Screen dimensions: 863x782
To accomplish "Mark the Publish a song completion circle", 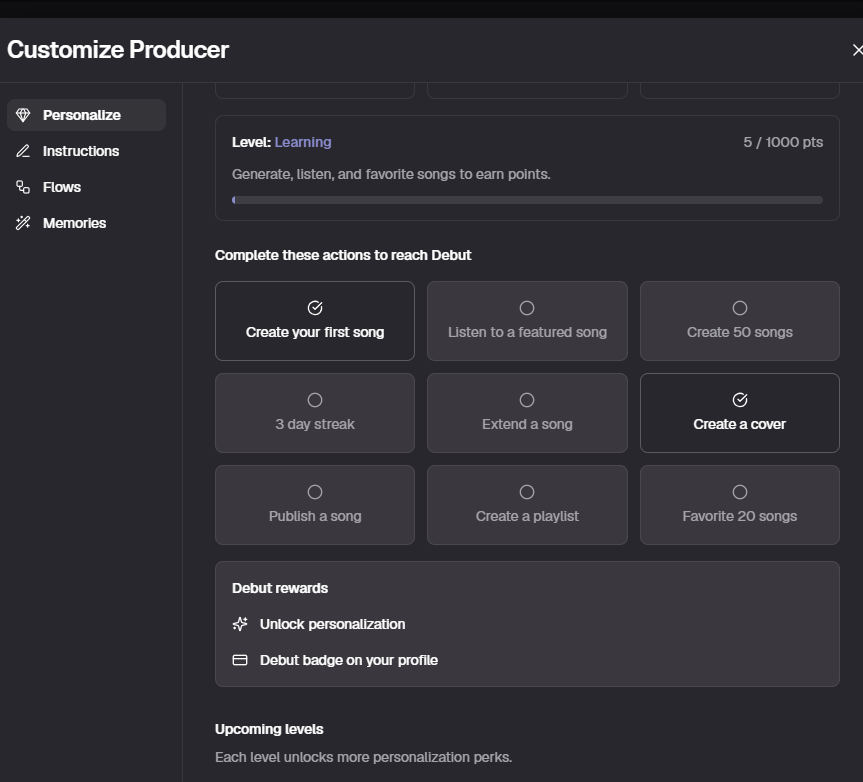I will [314, 491].
